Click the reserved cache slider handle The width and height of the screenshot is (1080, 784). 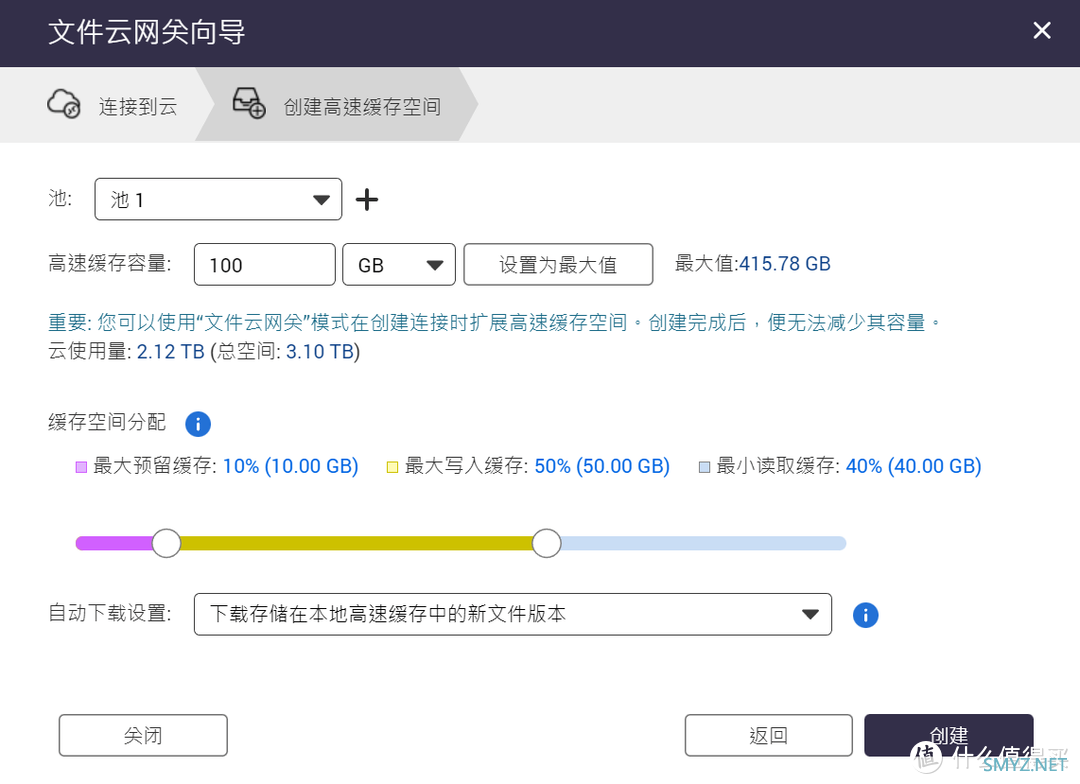[x=166, y=543]
